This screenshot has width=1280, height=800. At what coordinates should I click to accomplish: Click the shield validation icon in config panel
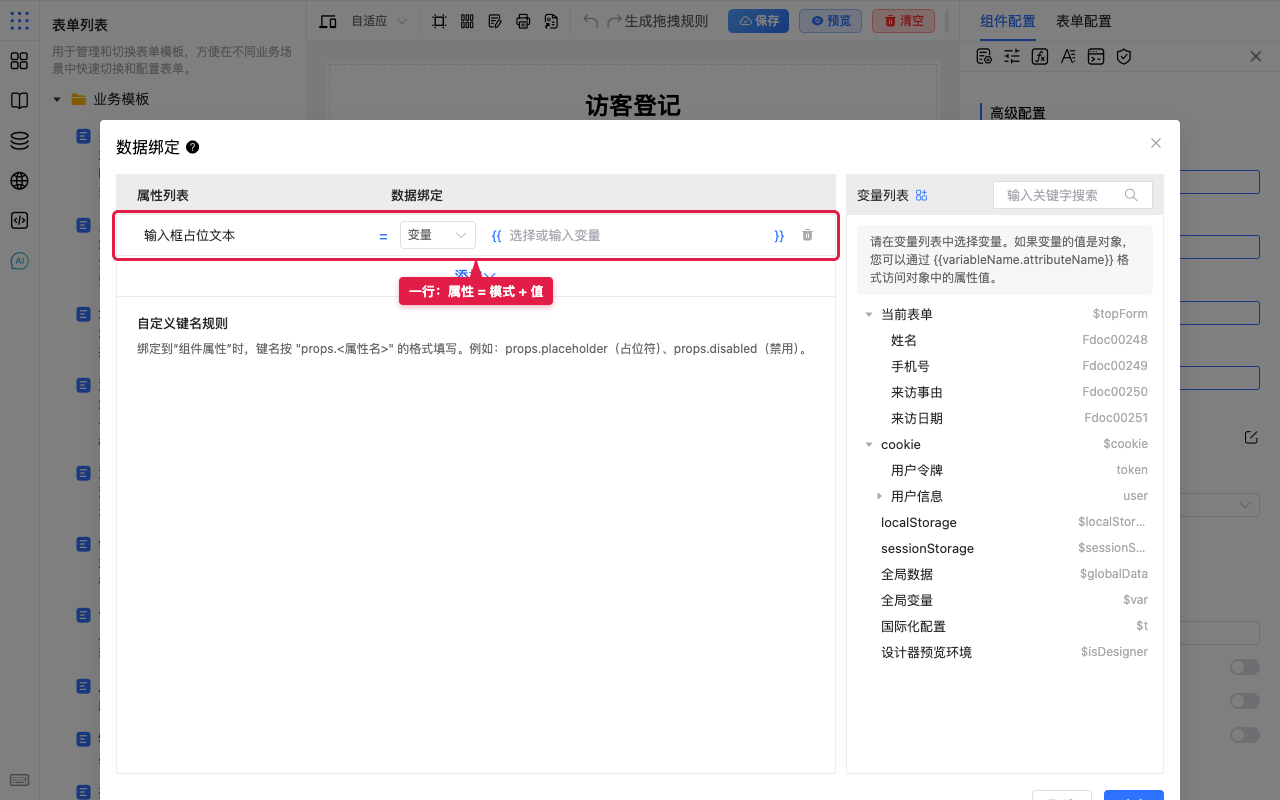1124,56
